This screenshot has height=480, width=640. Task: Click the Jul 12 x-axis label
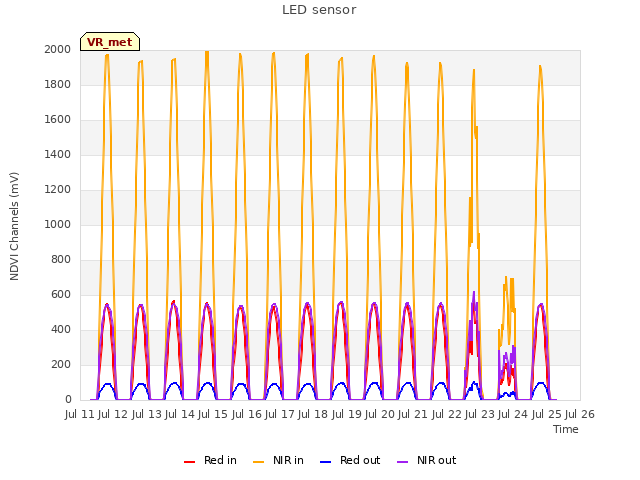114,414
